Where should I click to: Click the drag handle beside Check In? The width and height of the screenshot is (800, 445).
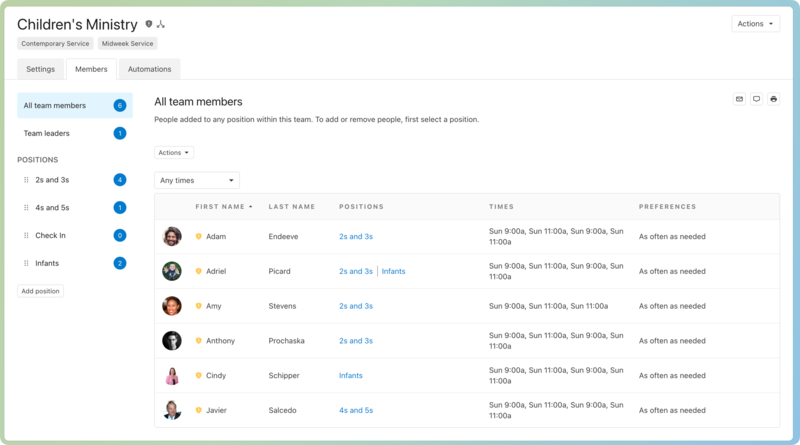click(x=26, y=236)
